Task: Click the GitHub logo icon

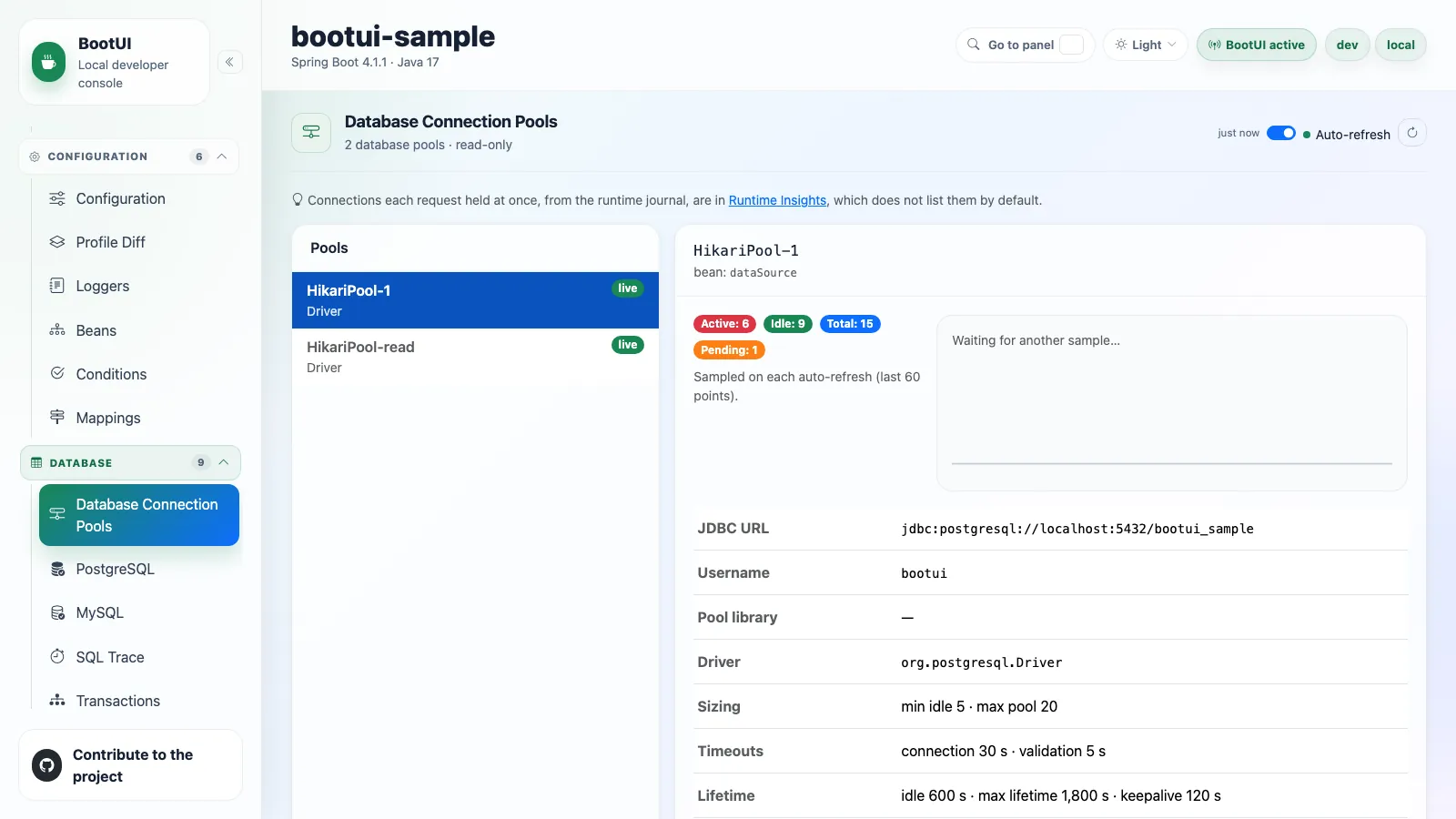Action: point(47,765)
